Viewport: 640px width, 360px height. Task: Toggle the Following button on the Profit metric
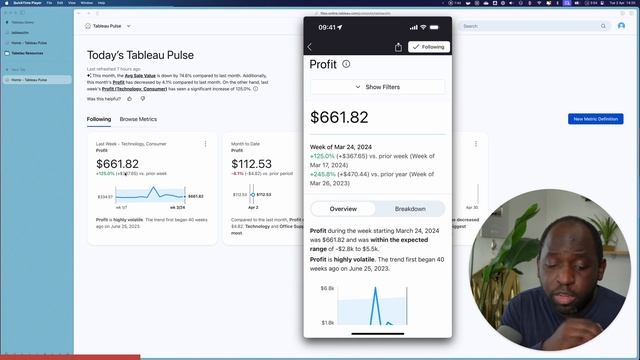[x=429, y=47]
